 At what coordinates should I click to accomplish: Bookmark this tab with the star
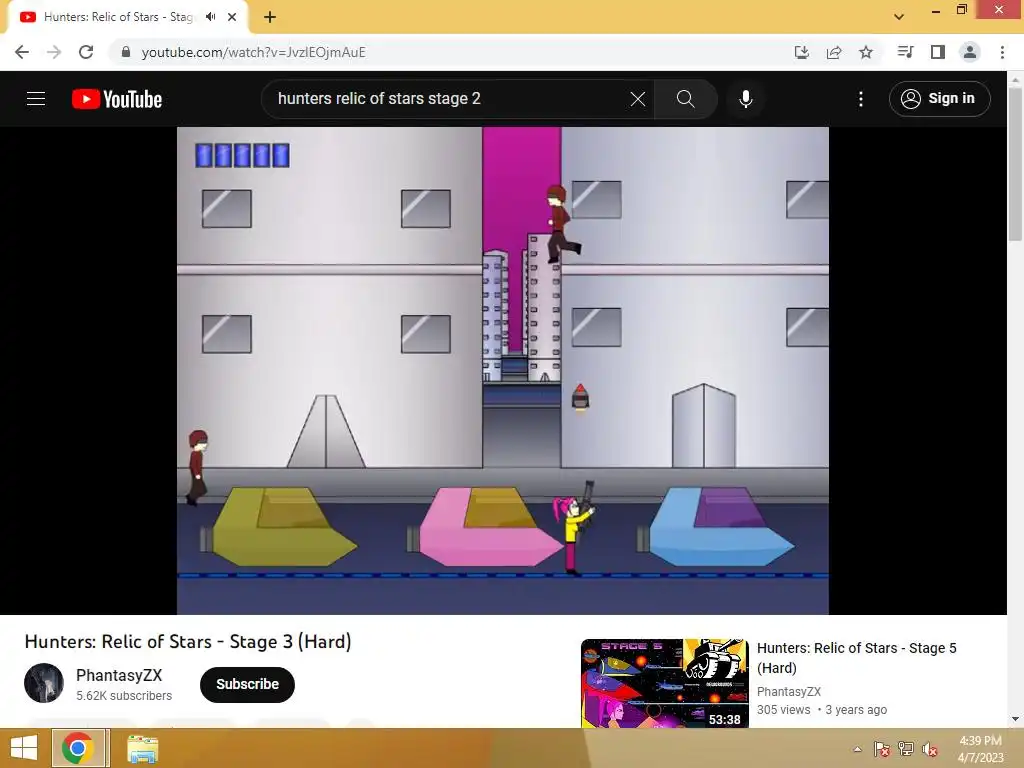[865, 52]
